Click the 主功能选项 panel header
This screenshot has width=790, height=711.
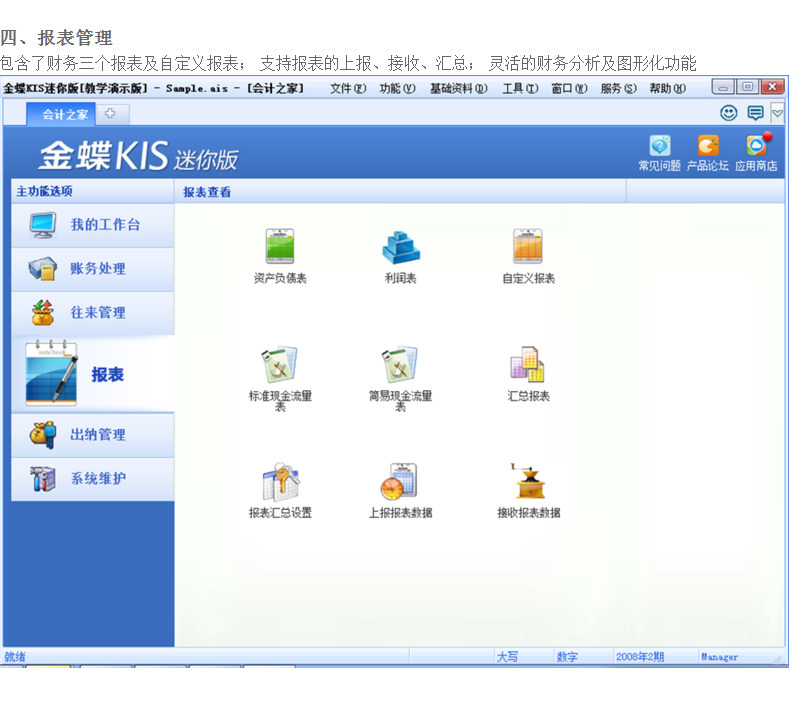point(44,191)
